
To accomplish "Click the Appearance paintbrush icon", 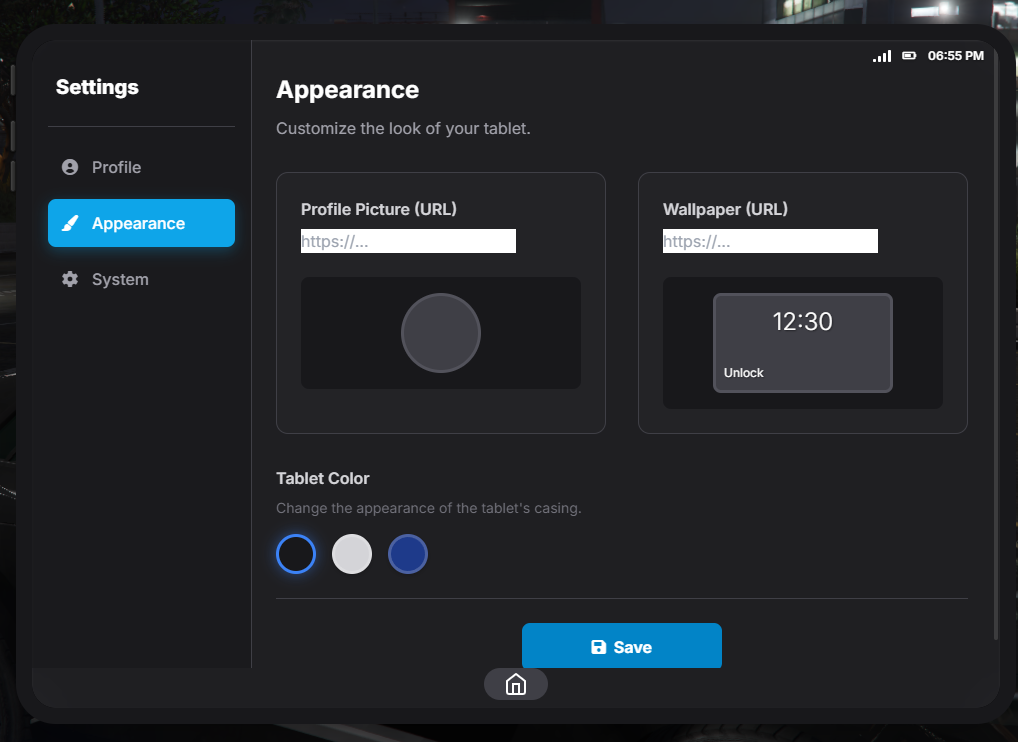I will click(x=70, y=223).
